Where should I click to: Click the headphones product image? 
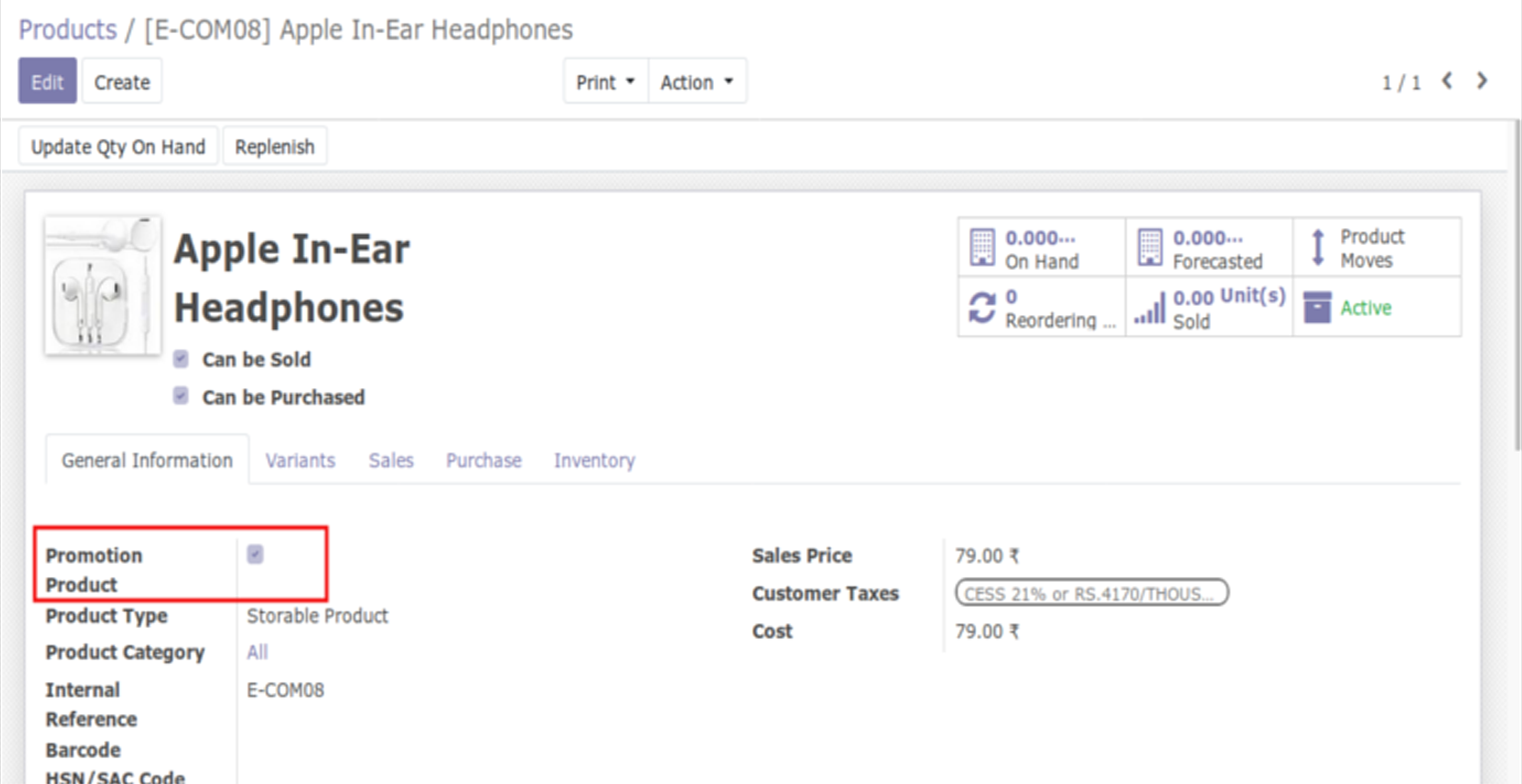click(x=103, y=286)
